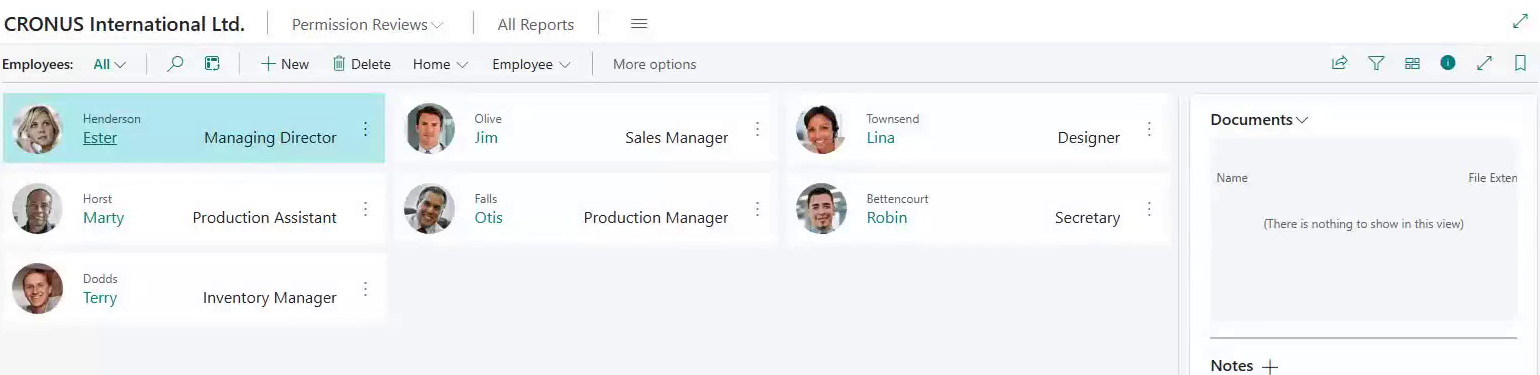Click the File Exten column header

pyautogui.click(x=1492, y=178)
